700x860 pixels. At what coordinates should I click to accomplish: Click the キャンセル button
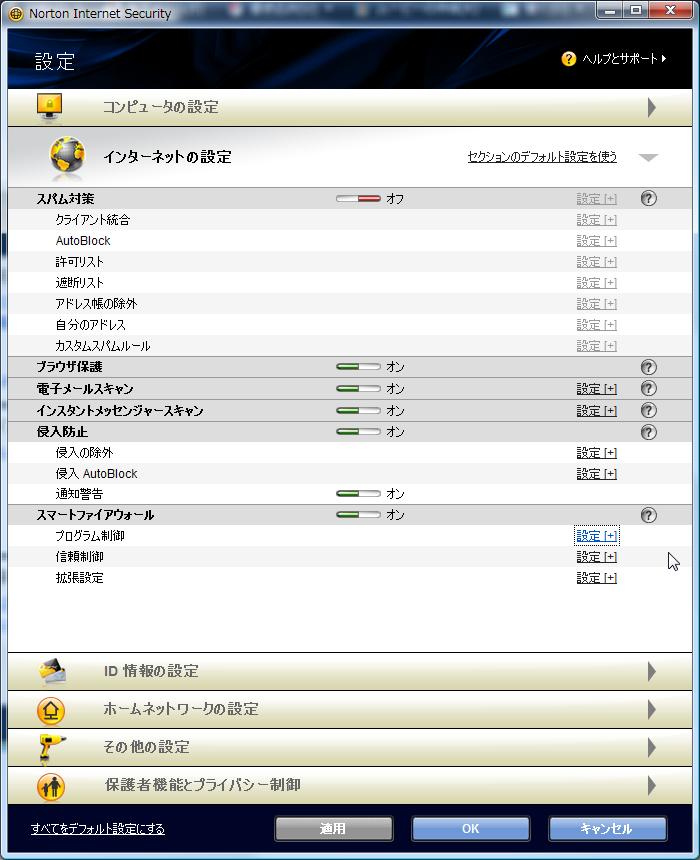coord(607,828)
